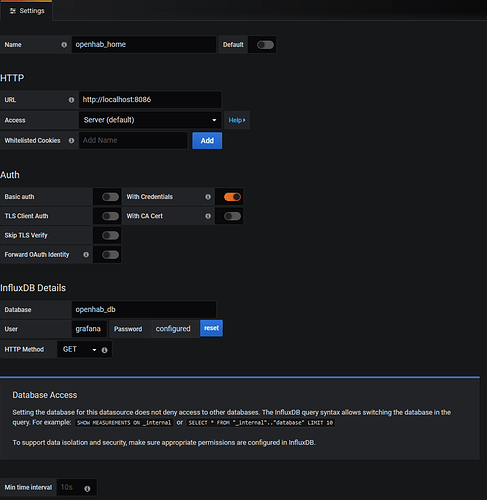Image resolution: width=487 pixels, height=500 pixels.
Task: Click the info icon next to Name
Action: coord(64,45)
